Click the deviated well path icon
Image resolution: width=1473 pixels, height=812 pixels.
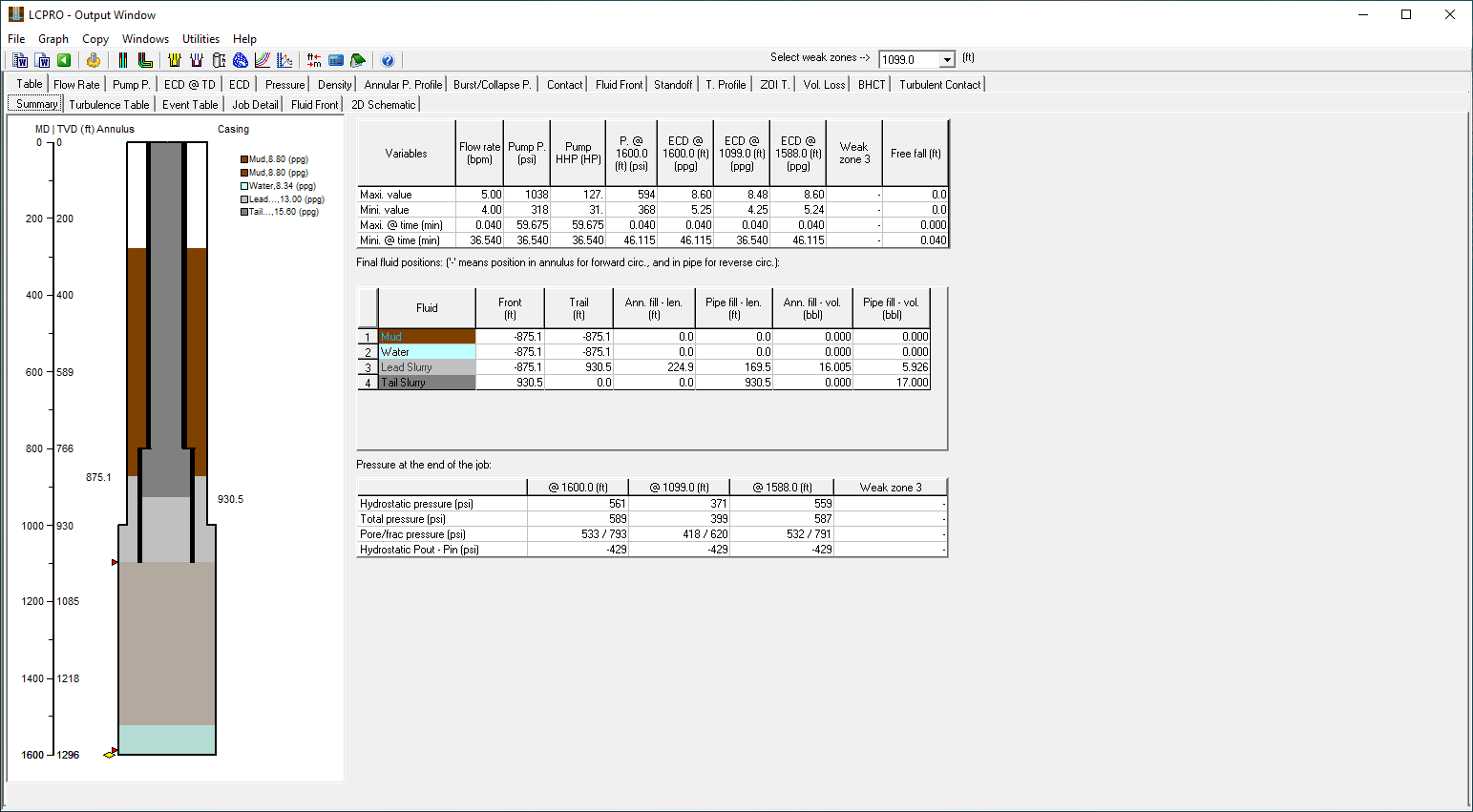point(145,60)
